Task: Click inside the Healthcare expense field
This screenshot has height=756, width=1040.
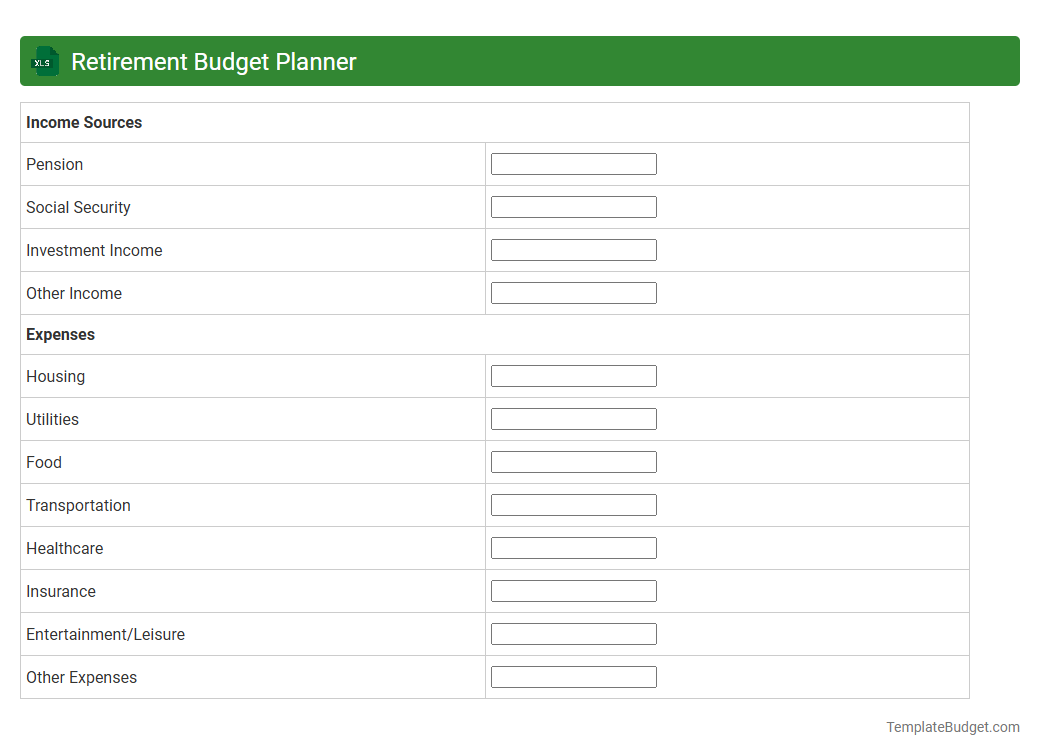Action: coord(573,547)
